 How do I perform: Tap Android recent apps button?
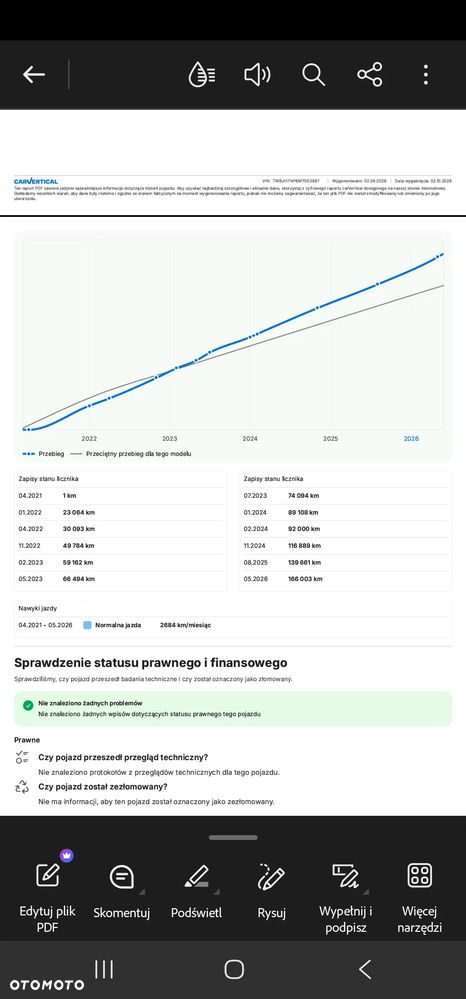click(104, 969)
